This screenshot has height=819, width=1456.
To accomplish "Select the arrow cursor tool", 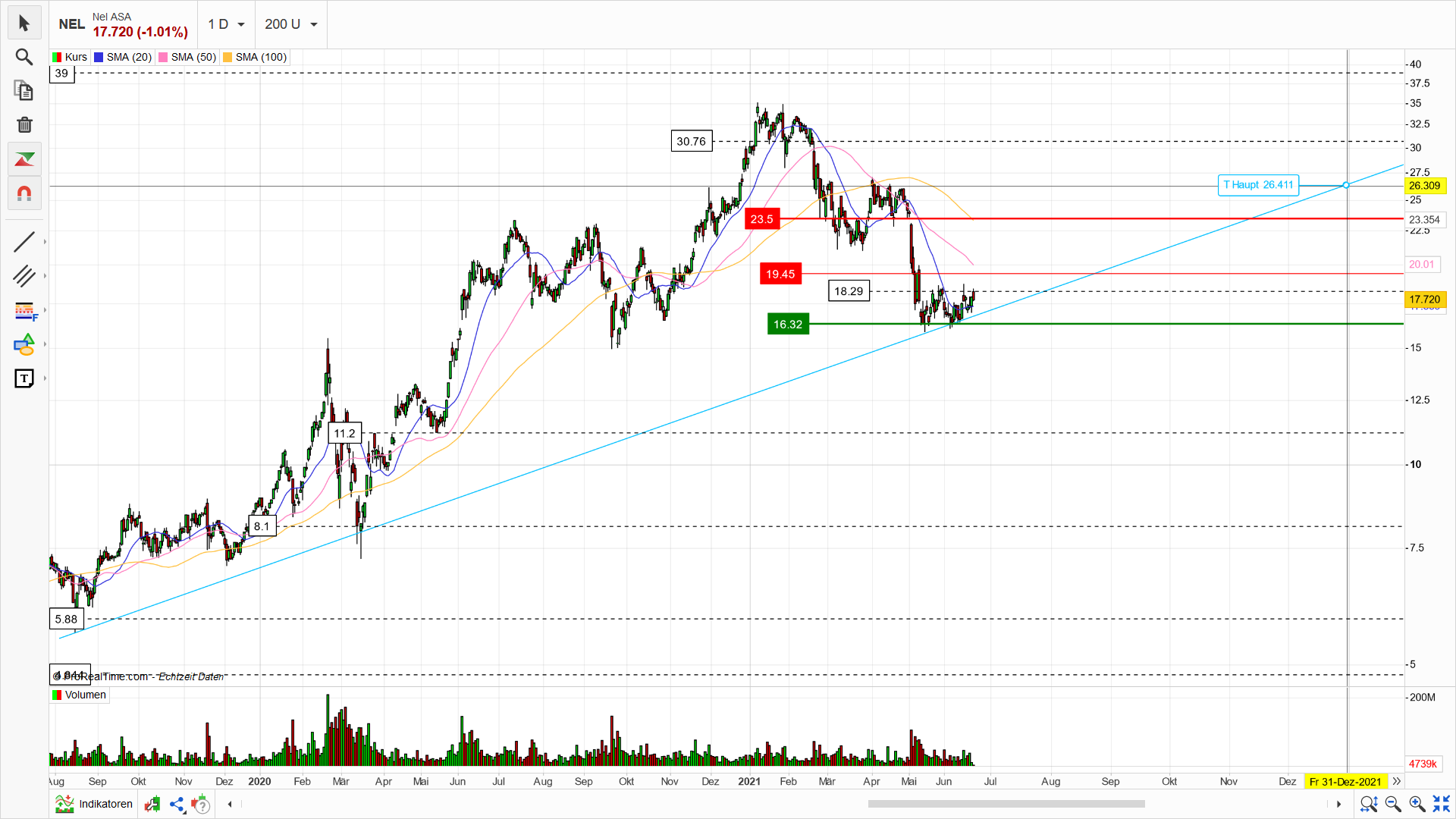I will coord(24,24).
